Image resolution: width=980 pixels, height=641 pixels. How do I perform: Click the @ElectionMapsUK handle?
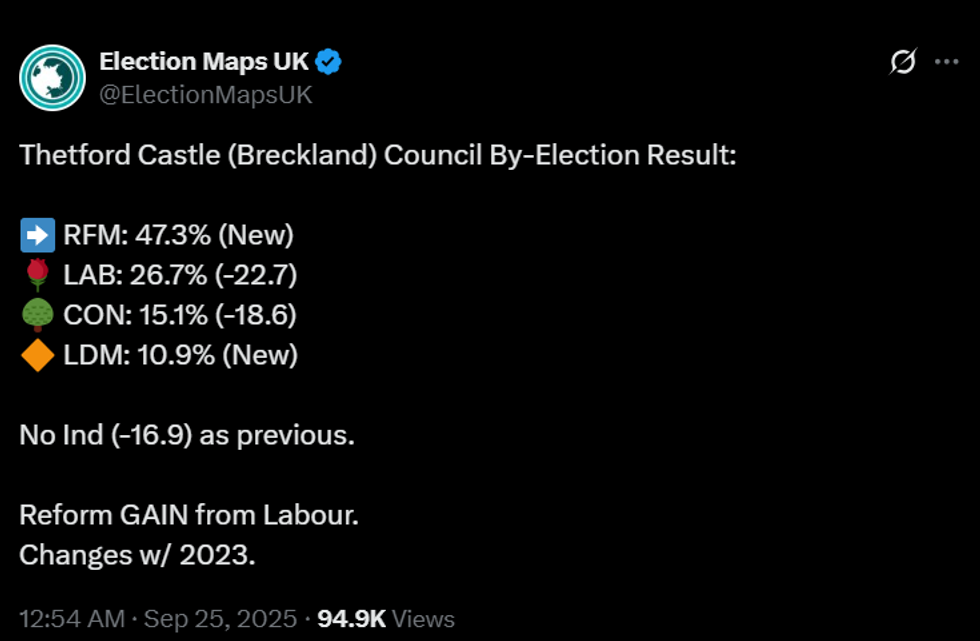pyautogui.click(x=206, y=95)
